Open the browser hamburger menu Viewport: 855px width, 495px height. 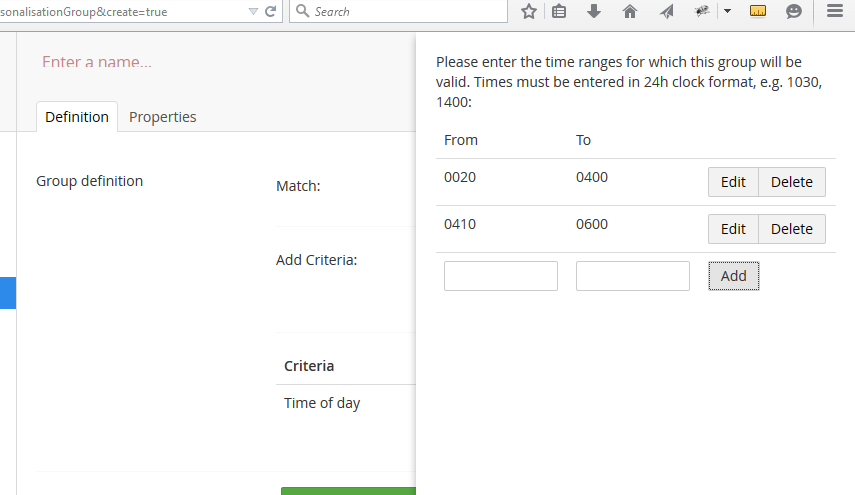(x=835, y=11)
